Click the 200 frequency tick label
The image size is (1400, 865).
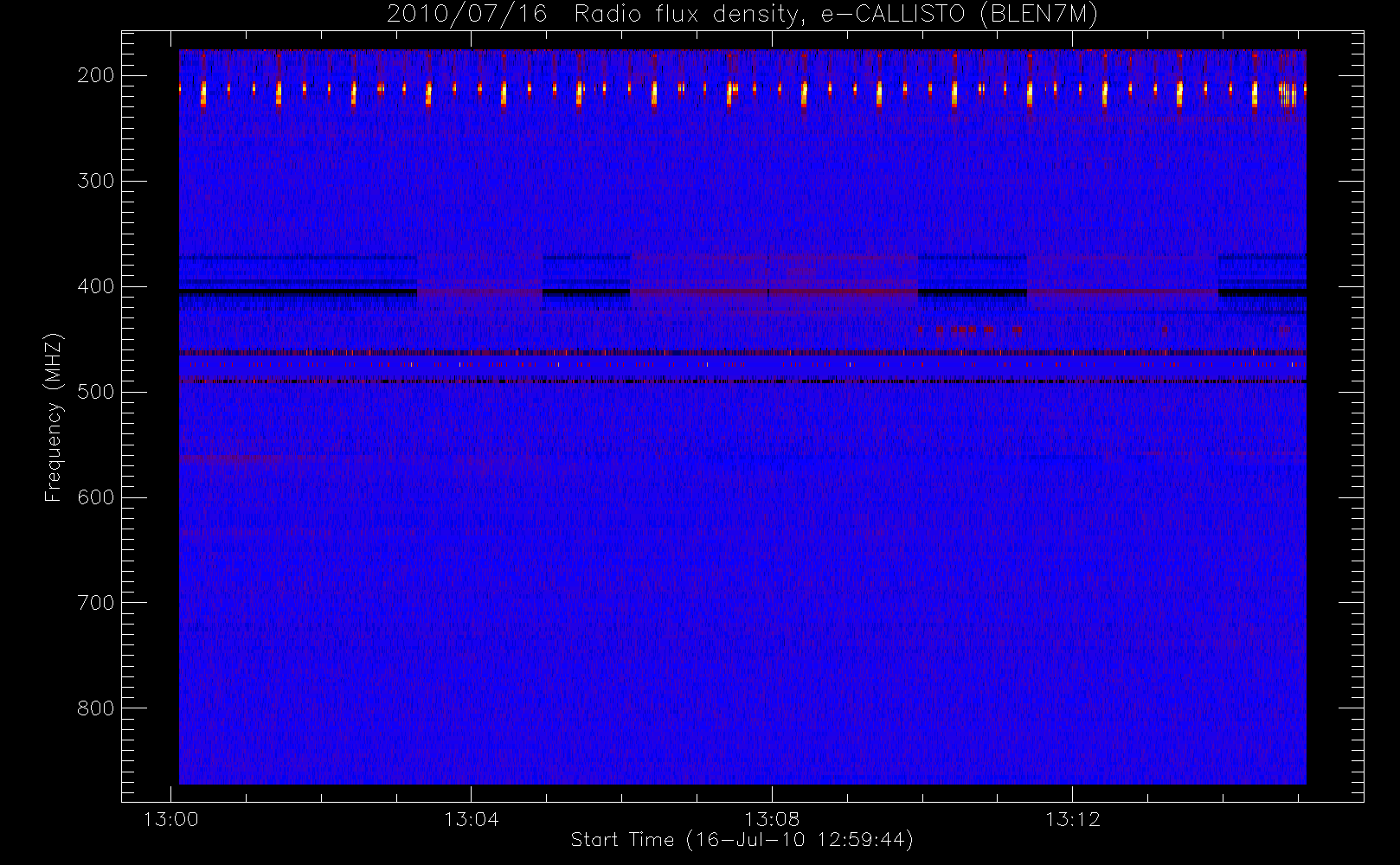pyautogui.click(x=96, y=75)
